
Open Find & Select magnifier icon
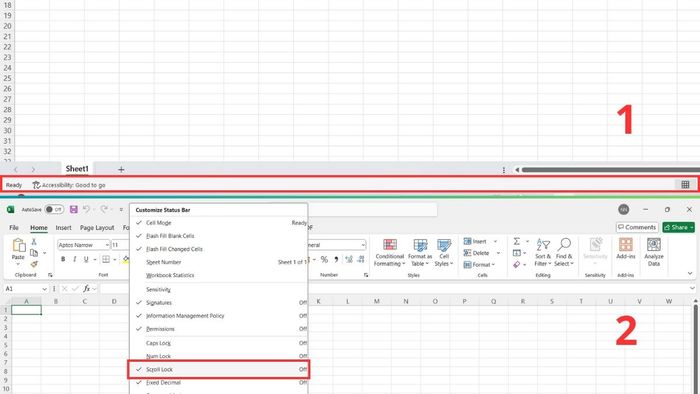(564, 245)
